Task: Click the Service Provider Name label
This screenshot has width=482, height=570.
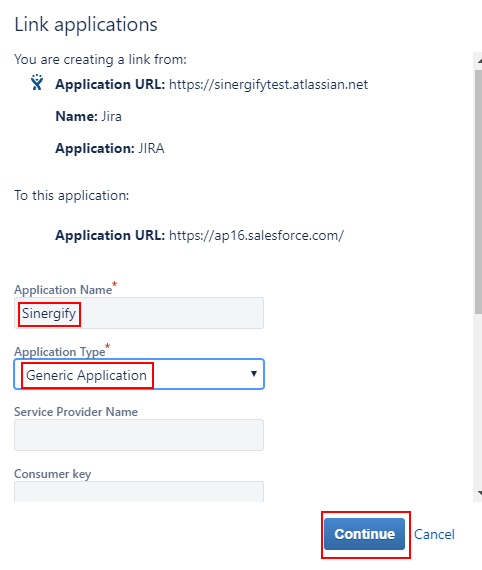Action: tap(76, 412)
